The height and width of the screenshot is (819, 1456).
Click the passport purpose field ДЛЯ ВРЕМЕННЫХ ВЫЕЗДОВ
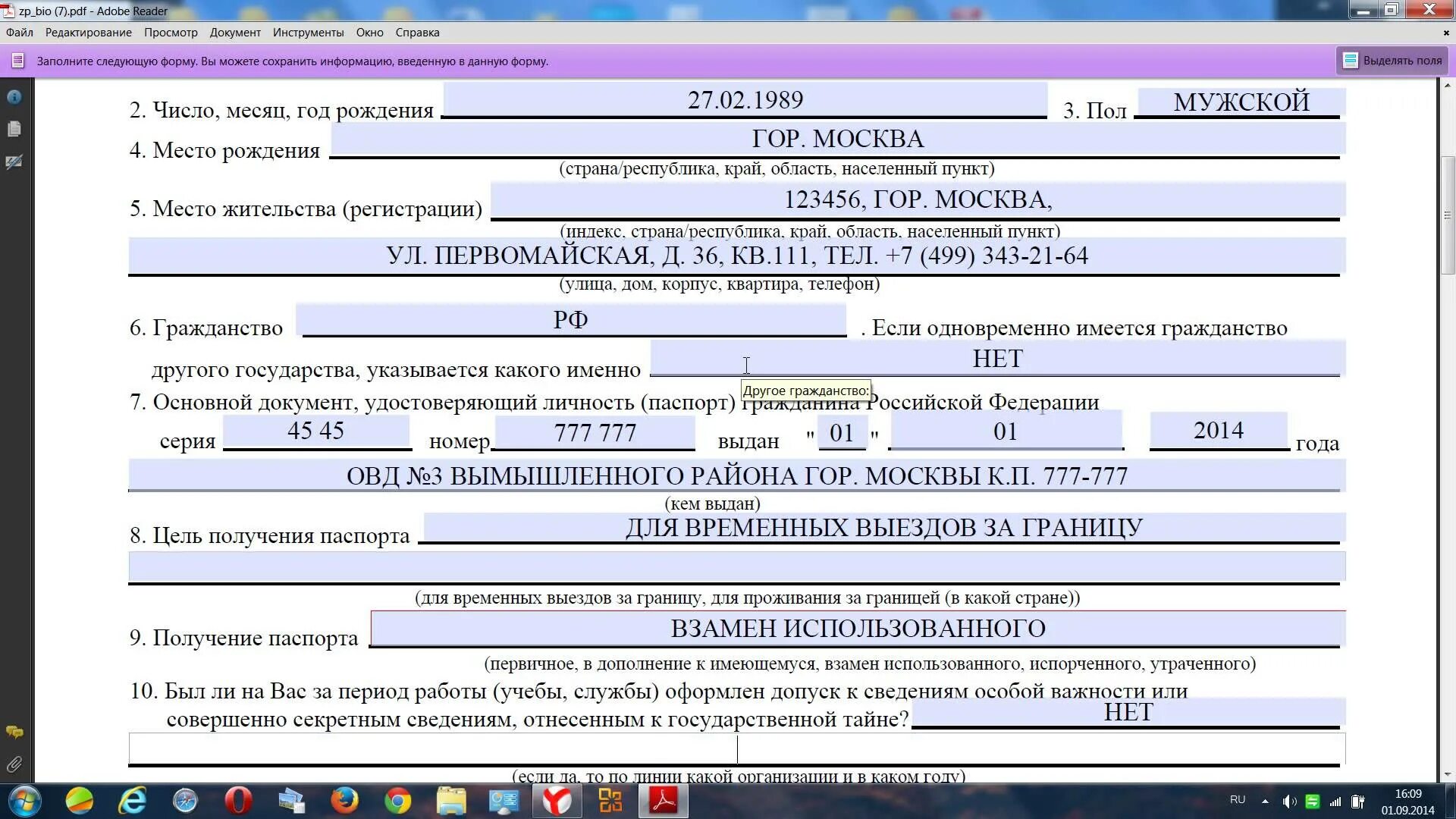click(x=884, y=528)
